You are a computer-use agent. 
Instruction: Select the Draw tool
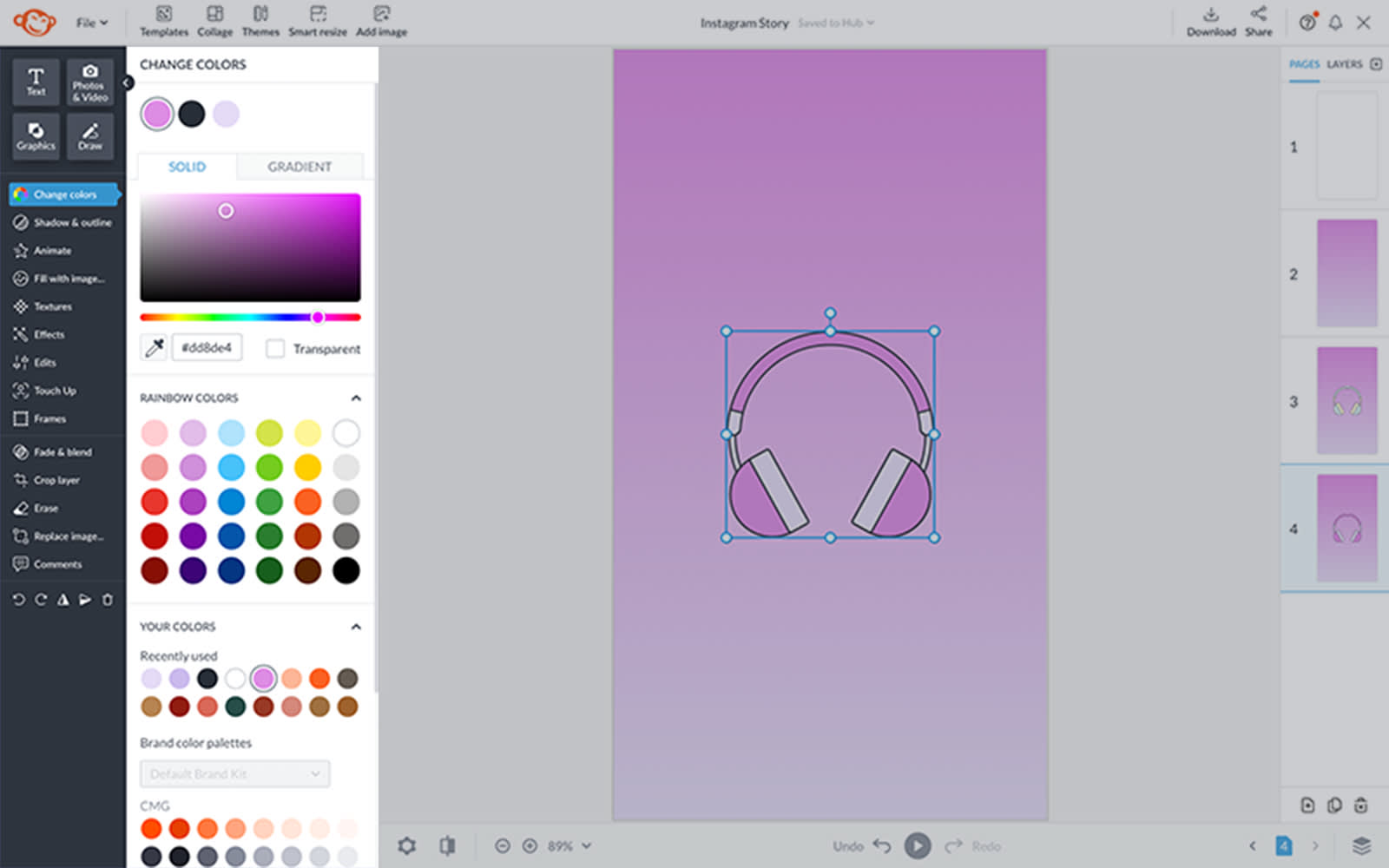(x=90, y=136)
